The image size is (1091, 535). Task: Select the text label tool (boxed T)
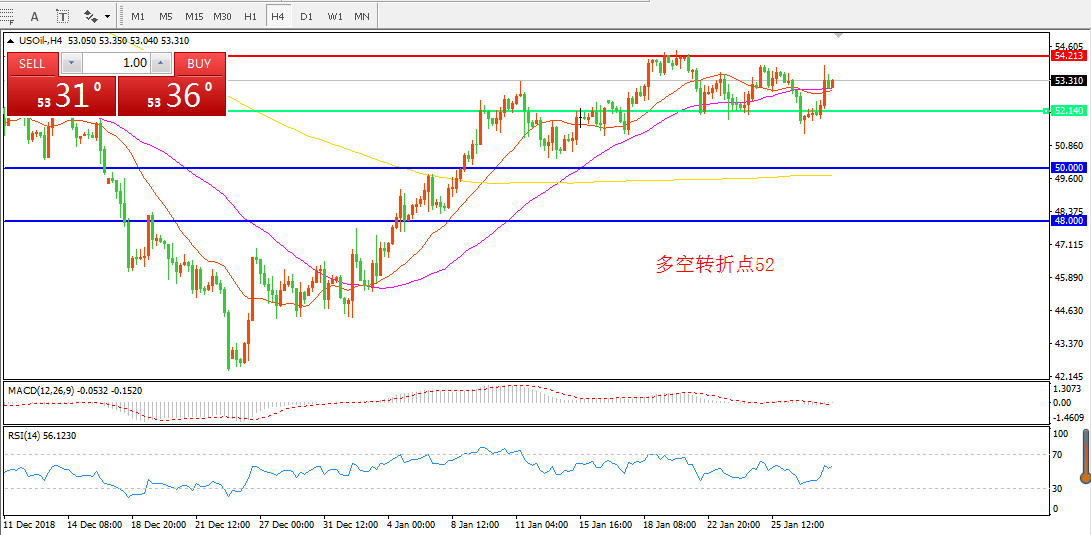pos(63,16)
